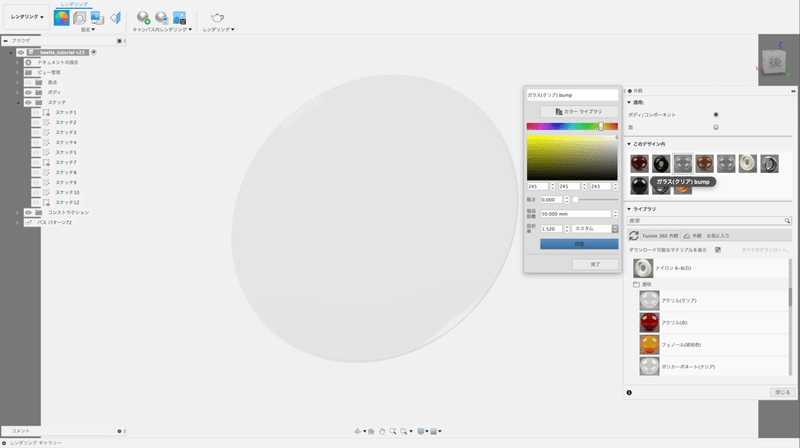Collapse the スケッチ folder tree arrow
Image resolution: width=800 pixels, height=448 pixels.
18,103
